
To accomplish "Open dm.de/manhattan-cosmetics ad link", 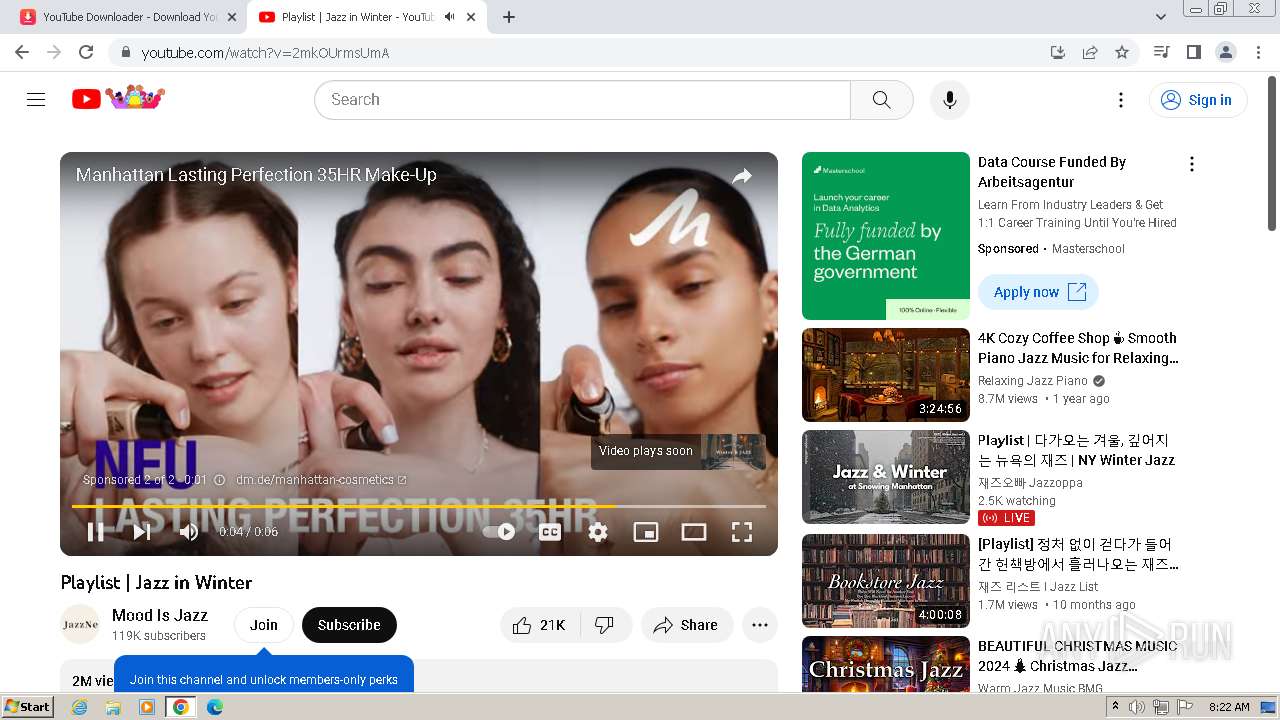I will (x=321, y=480).
